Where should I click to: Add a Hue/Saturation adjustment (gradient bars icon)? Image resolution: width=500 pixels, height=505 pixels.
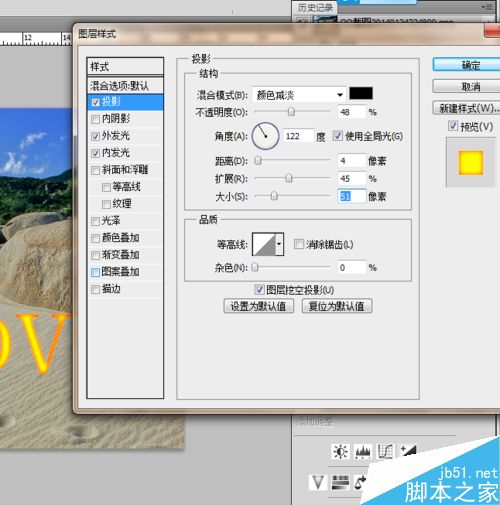340,482
